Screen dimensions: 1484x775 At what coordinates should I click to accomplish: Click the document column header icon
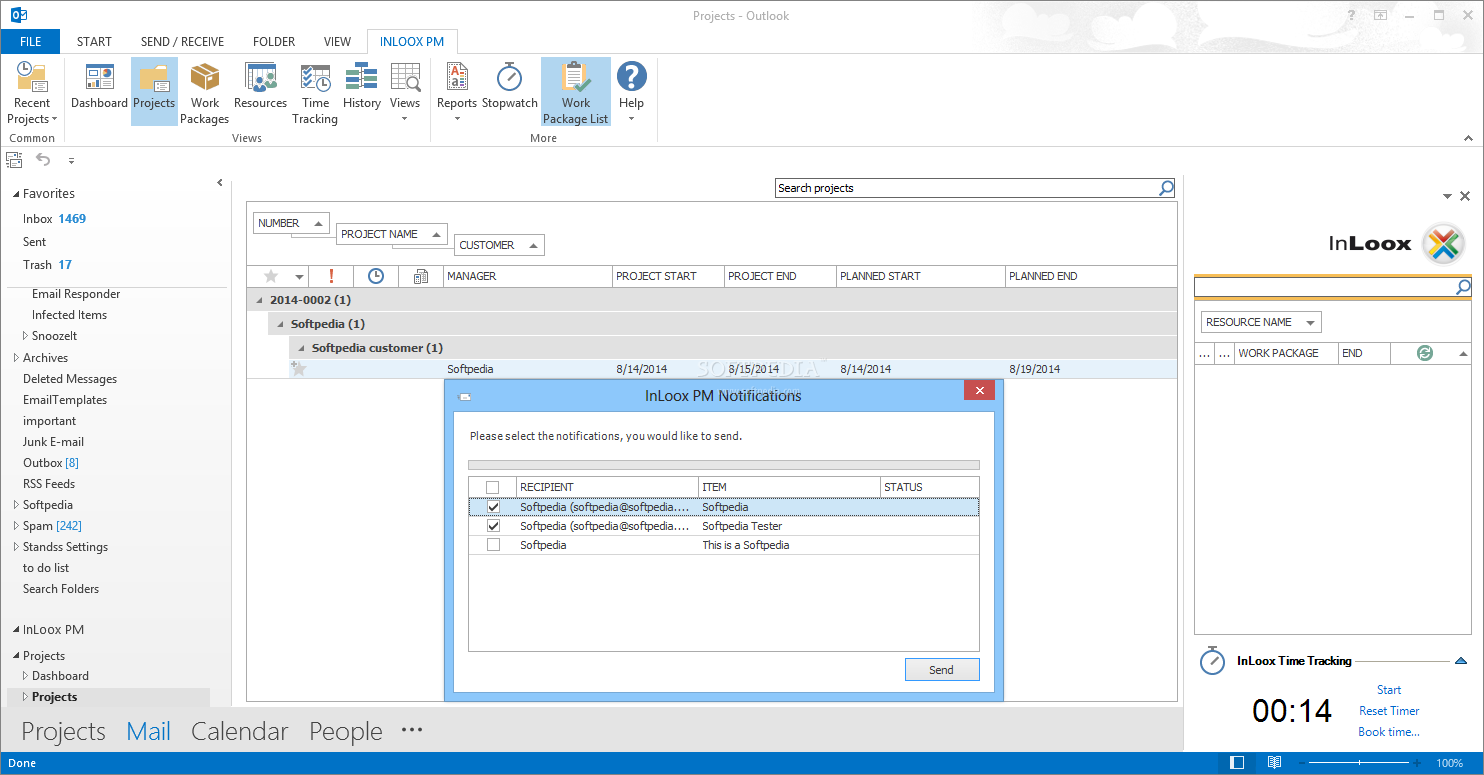[421, 276]
